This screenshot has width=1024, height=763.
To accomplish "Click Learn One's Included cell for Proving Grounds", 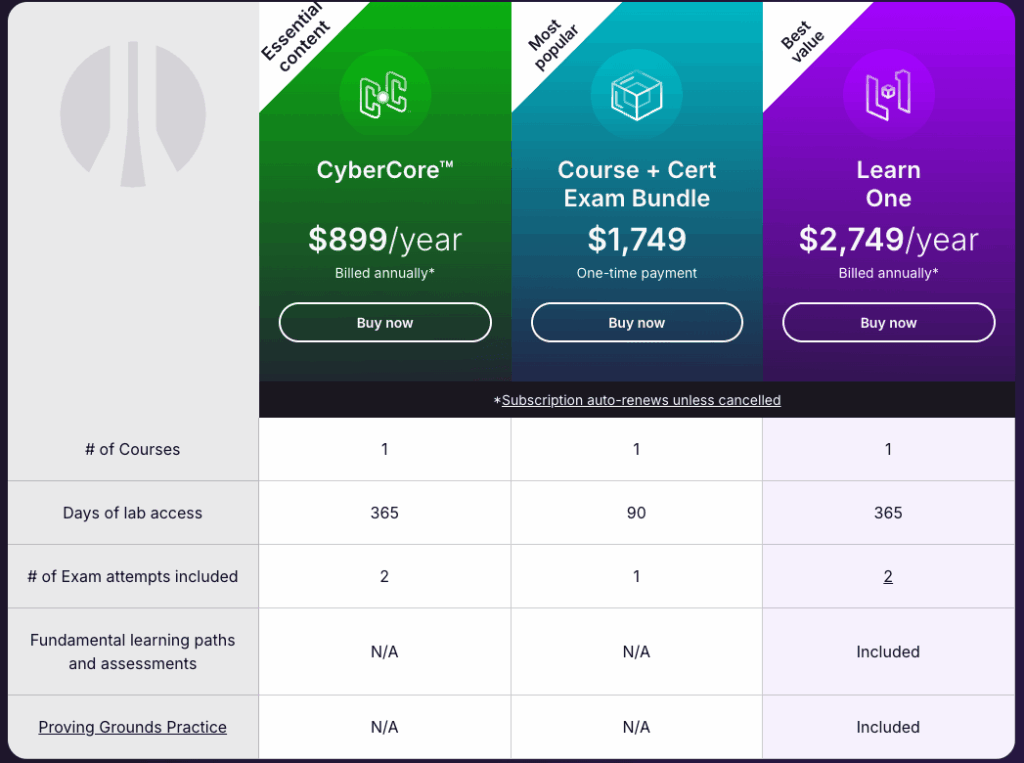I will pos(888,727).
